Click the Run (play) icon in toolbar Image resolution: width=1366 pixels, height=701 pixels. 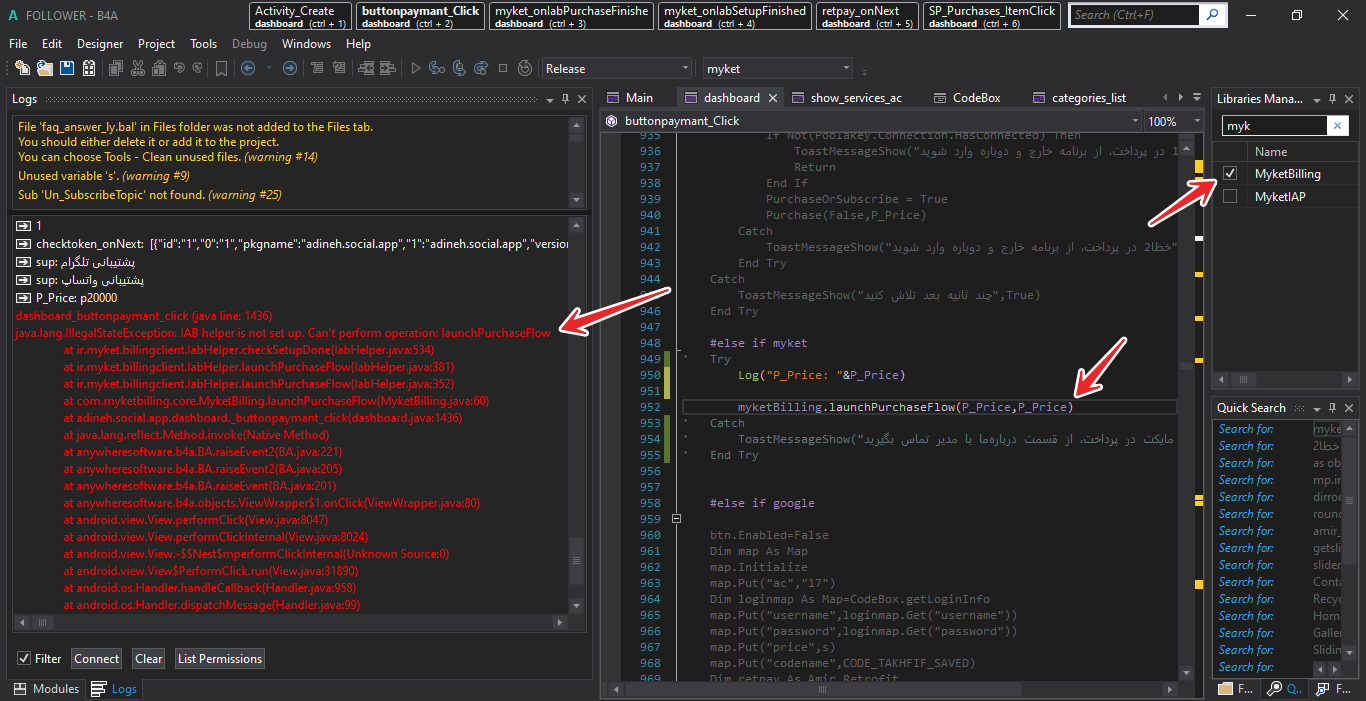click(416, 68)
